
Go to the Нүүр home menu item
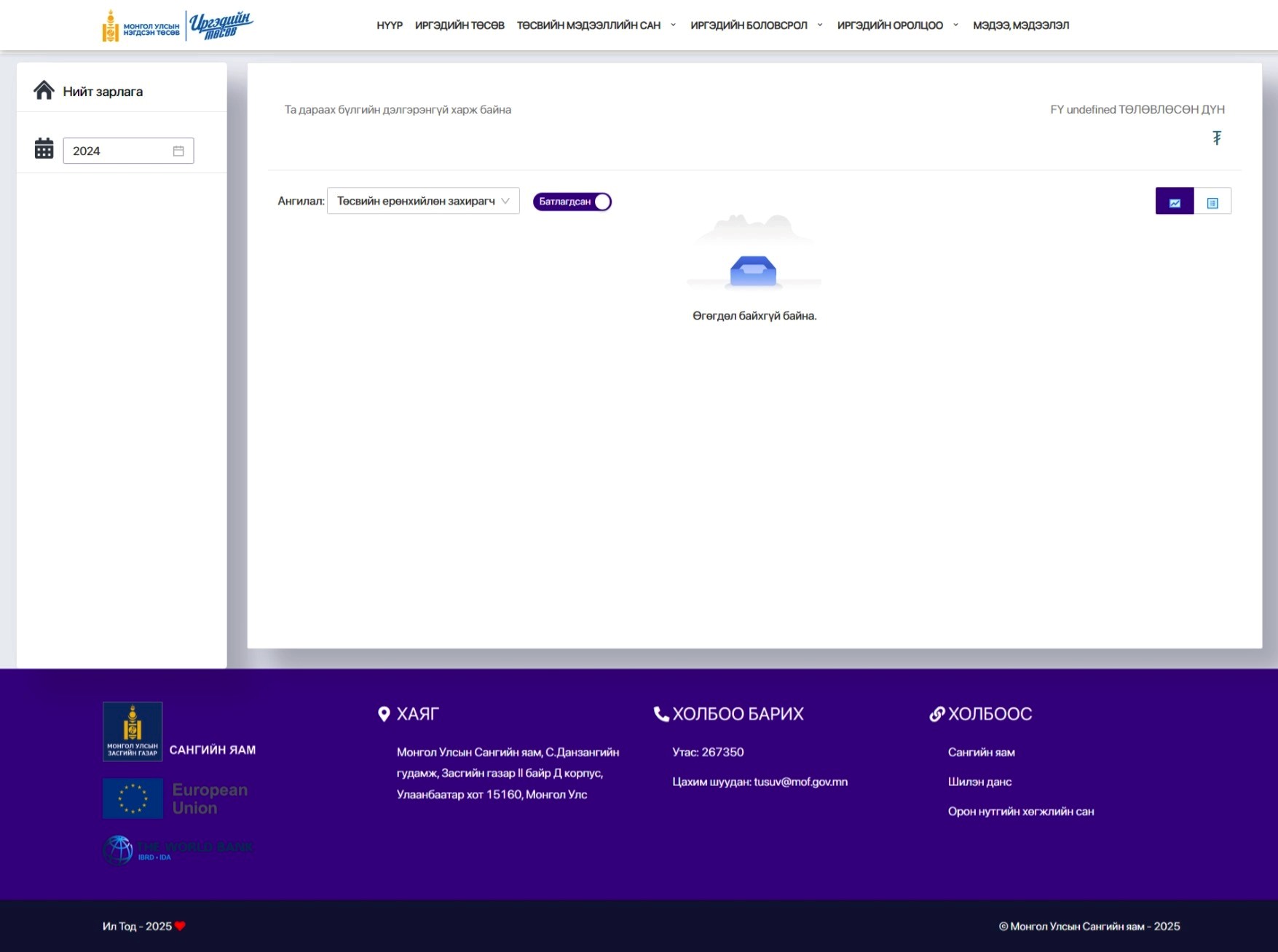coord(389,25)
